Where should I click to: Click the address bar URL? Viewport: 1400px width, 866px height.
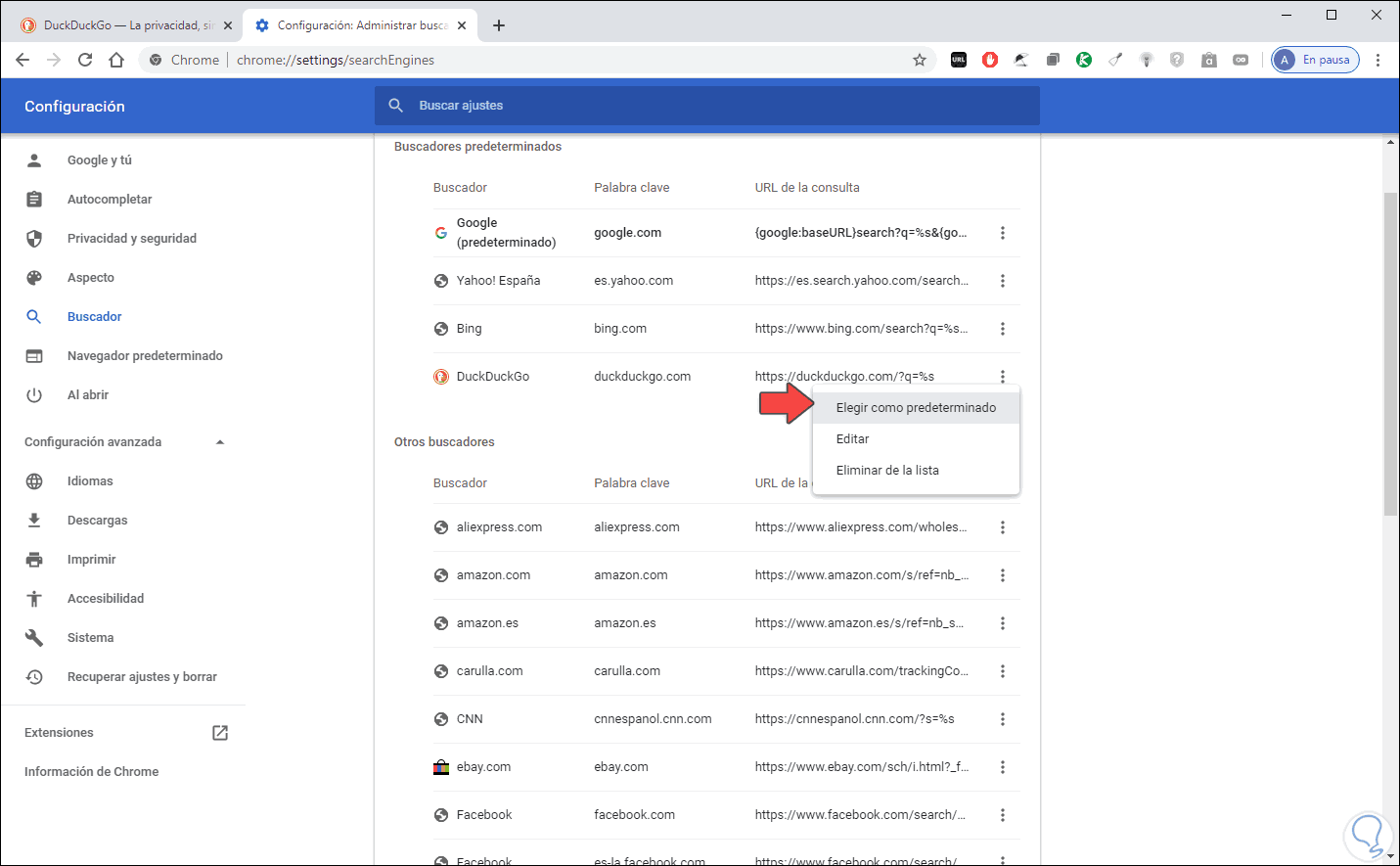pos(336,60)
